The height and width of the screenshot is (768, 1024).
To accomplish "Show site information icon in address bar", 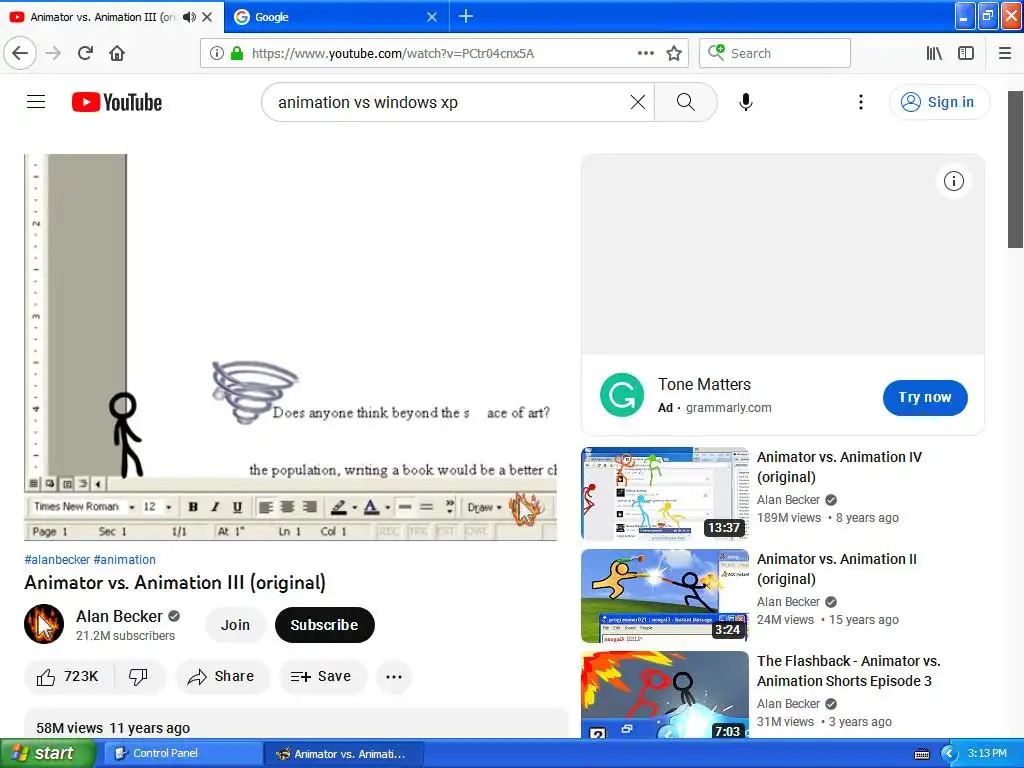I will (217, 54).
